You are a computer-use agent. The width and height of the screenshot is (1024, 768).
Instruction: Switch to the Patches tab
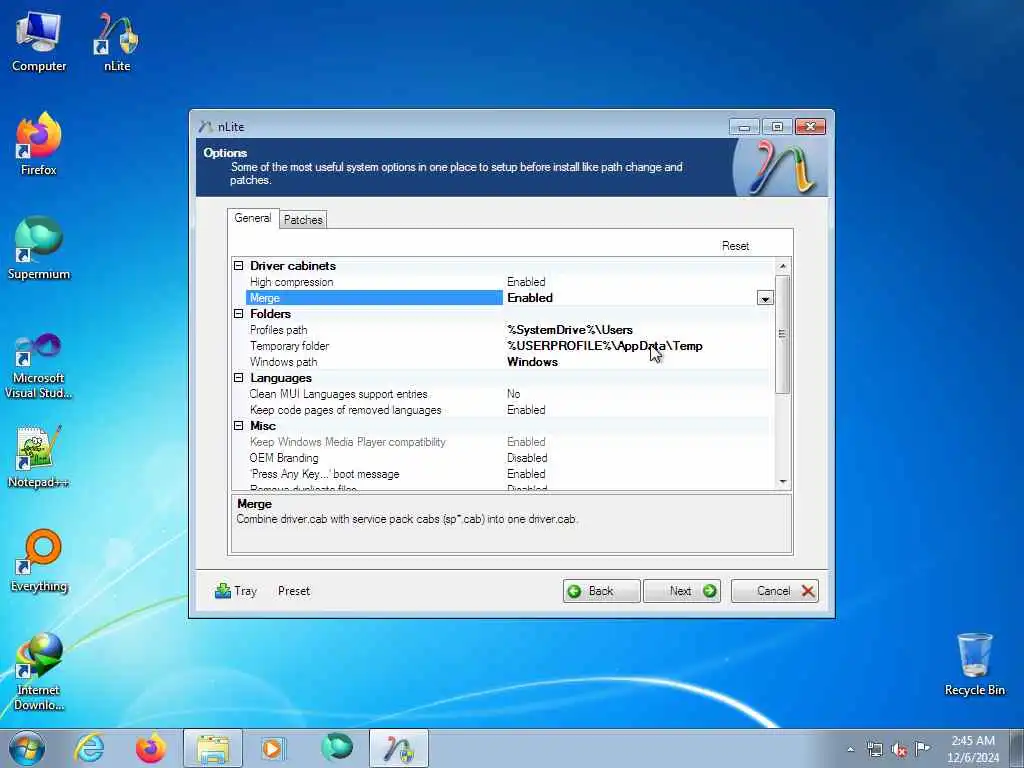pos(303,220)
